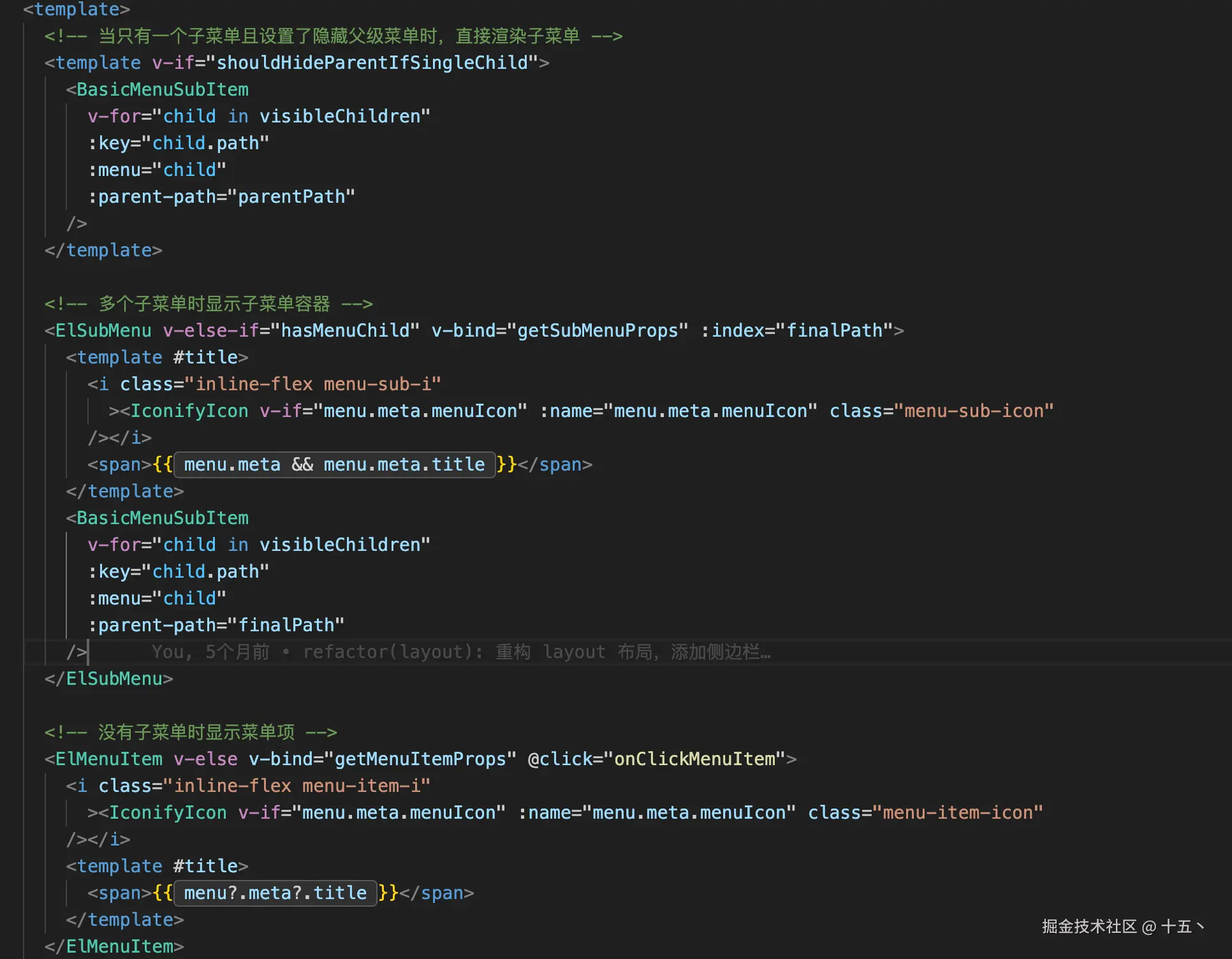Click the closing ElMenuItem tag
This screenshot has height=959, width=1232.
(x=114, y=946)
